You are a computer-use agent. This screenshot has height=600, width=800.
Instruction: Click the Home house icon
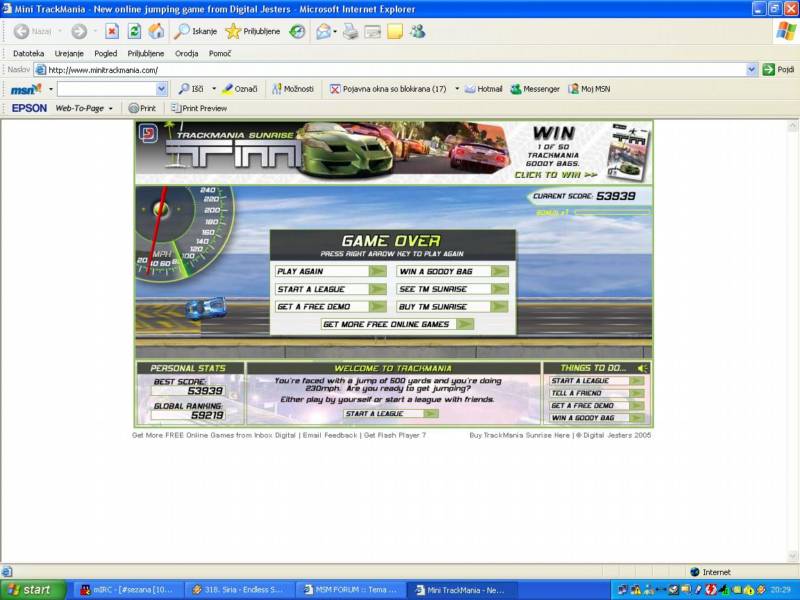coord(156,32)
